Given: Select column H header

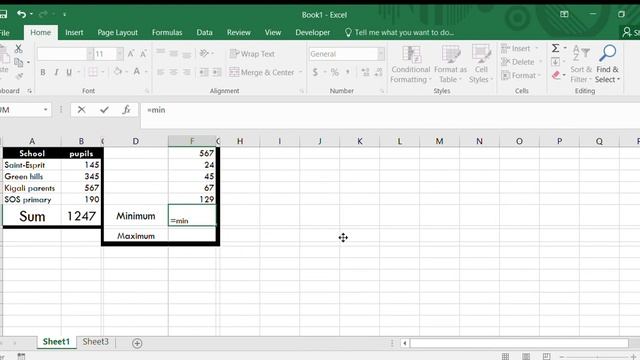Looking at the screenshot, I should [240, 141].
